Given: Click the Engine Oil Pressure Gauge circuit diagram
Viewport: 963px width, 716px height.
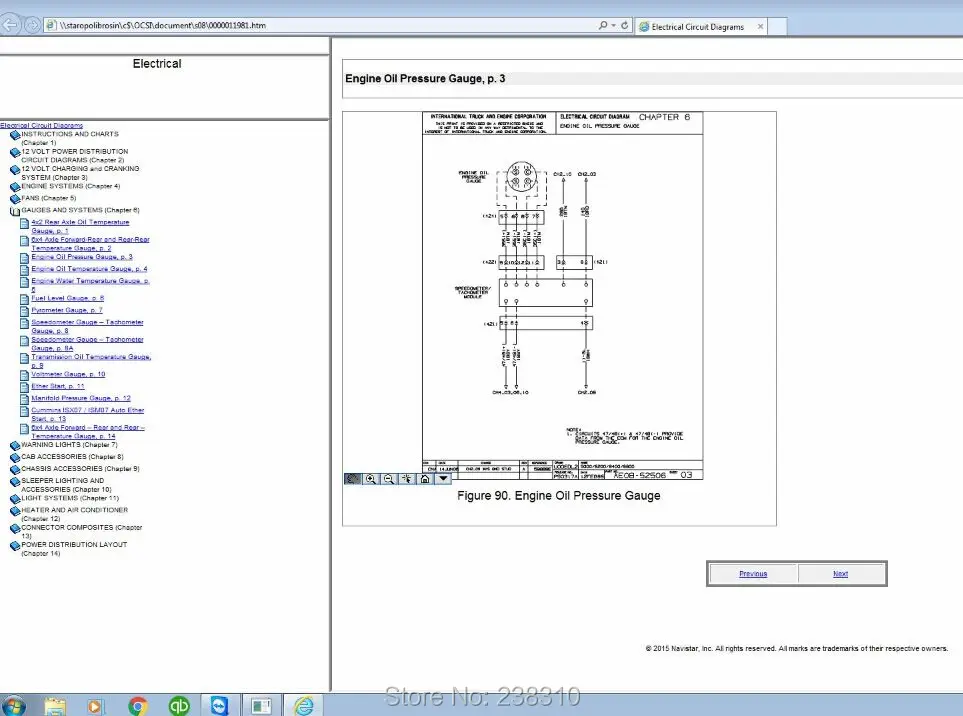Looking at the screenshot, I should click(x=563, y=295).
